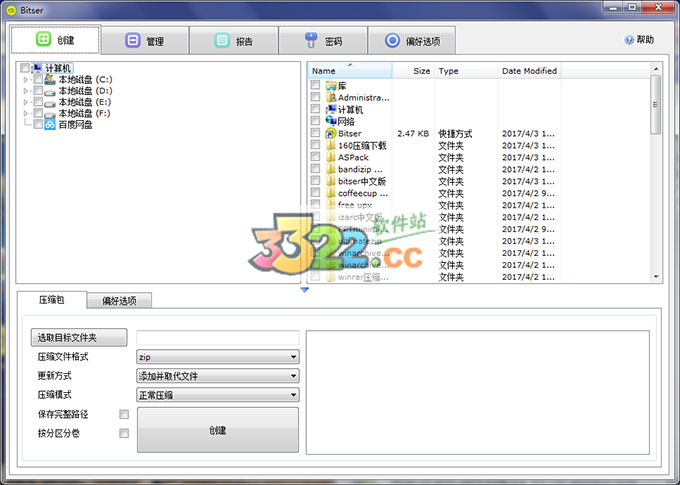
Task: Click the 计算机 icon in file list
Action: click(x=331, y=109)
